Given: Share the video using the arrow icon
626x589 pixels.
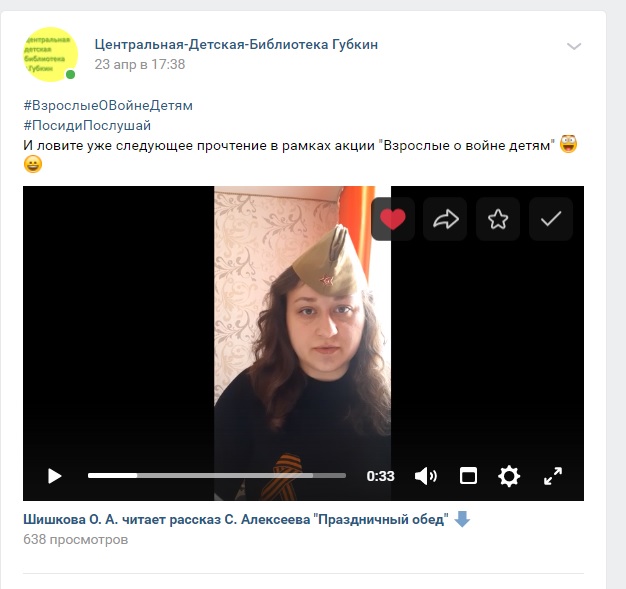Looking at the screenshot, I should click(445, 219).
